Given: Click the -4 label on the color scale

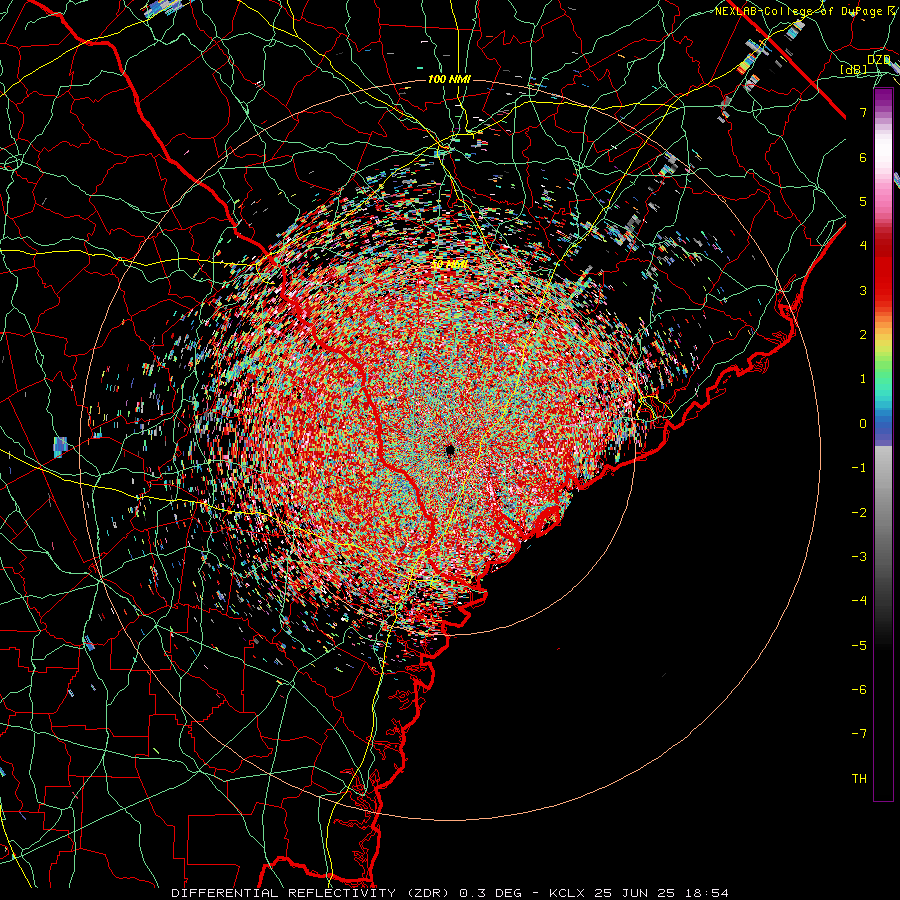Looking at the screenshot, I should 859,601.
